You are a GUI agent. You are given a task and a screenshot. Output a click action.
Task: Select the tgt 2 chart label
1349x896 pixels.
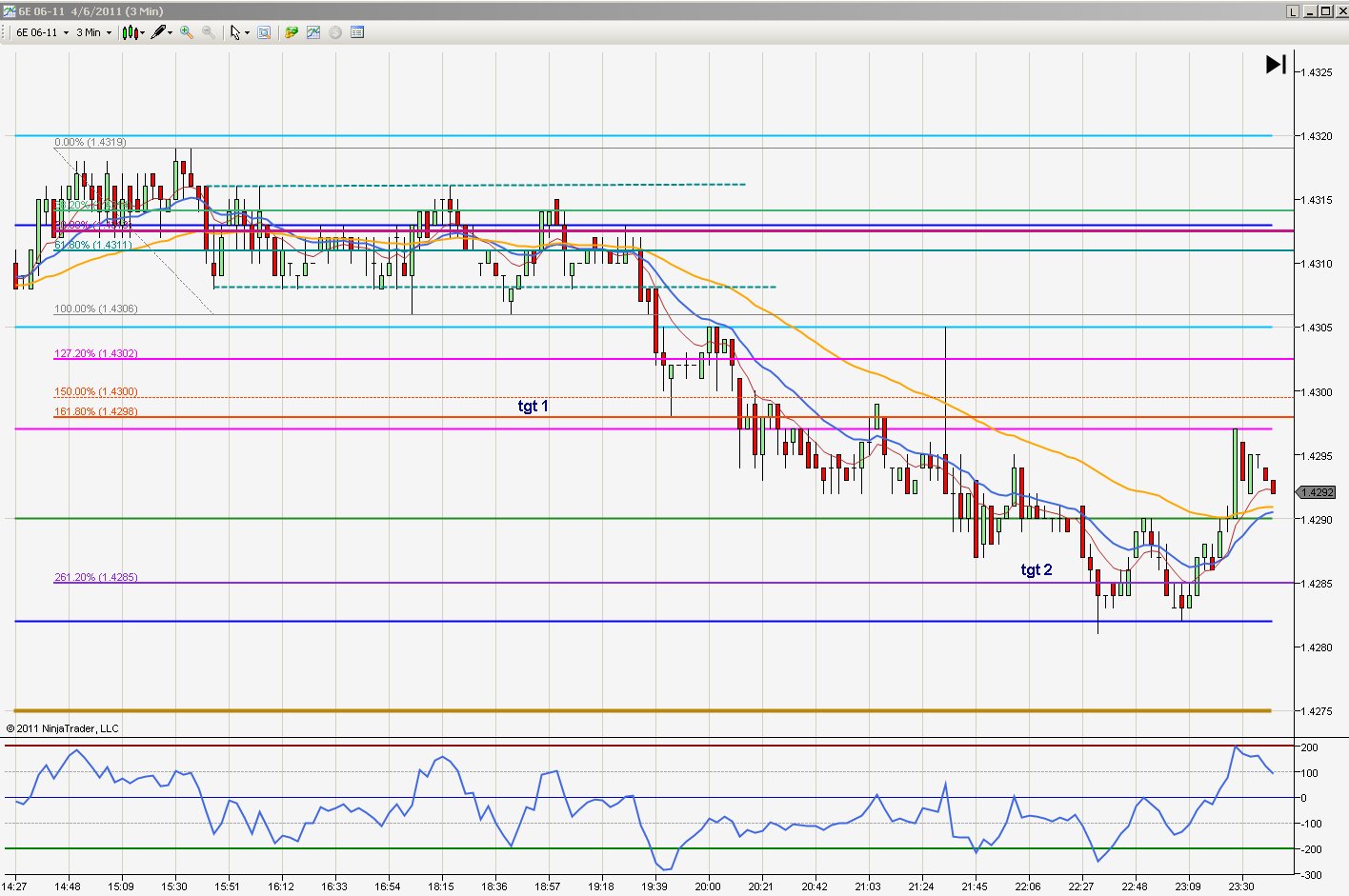click(x=1037, y=569)
